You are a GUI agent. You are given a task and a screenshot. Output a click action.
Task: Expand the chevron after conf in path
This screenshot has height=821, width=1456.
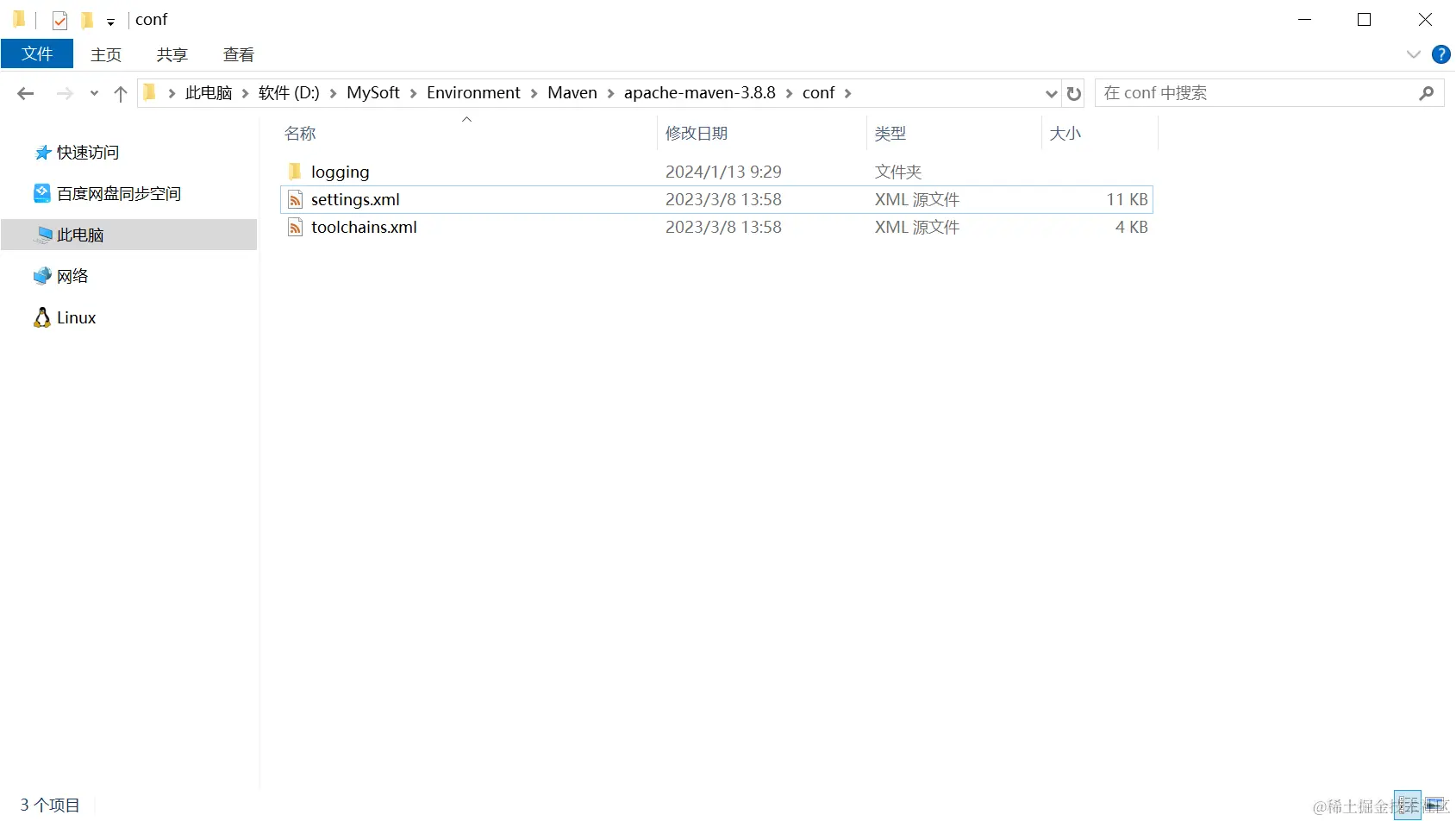click(848, 93)
